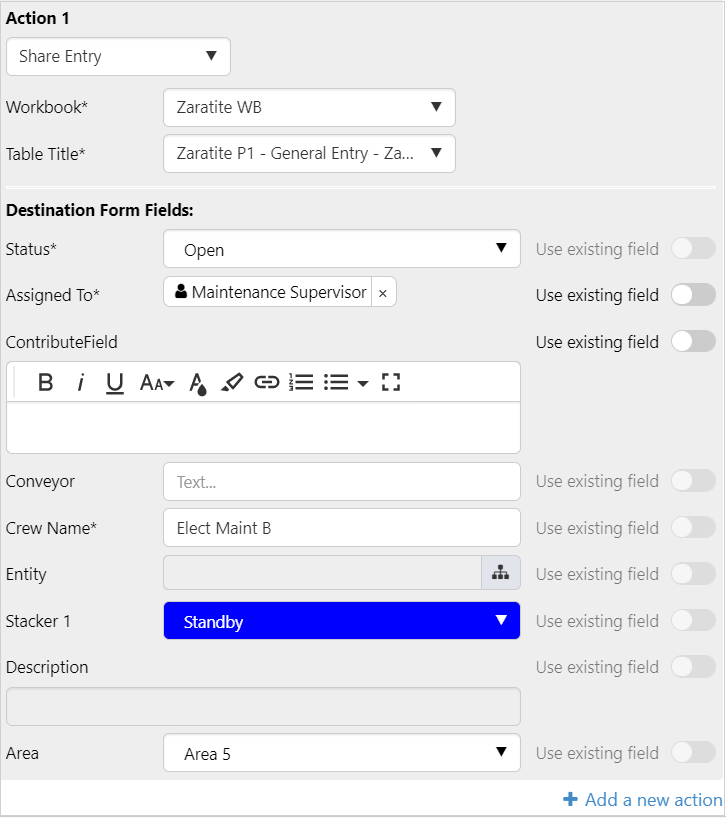Screen dimensions: 726x818
Task: Open the Stacker 1 Standby dropdown
Action: click(341, 621)
